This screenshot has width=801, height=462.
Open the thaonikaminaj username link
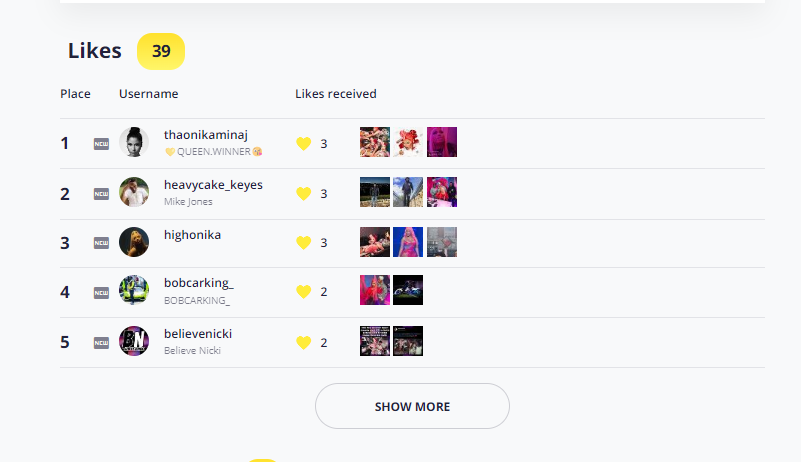[206, 135]
